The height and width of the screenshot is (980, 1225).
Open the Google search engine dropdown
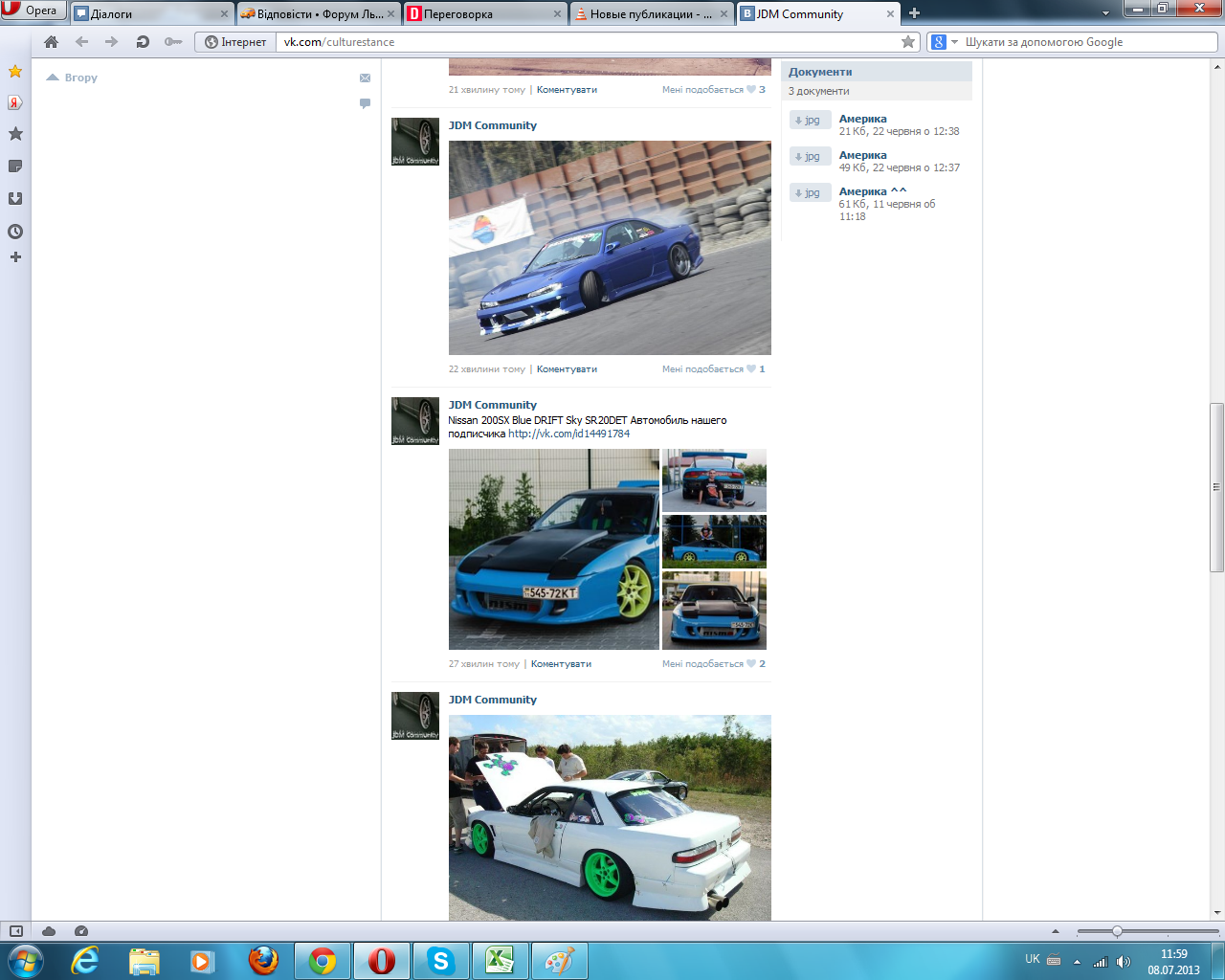tap(945, 42)
